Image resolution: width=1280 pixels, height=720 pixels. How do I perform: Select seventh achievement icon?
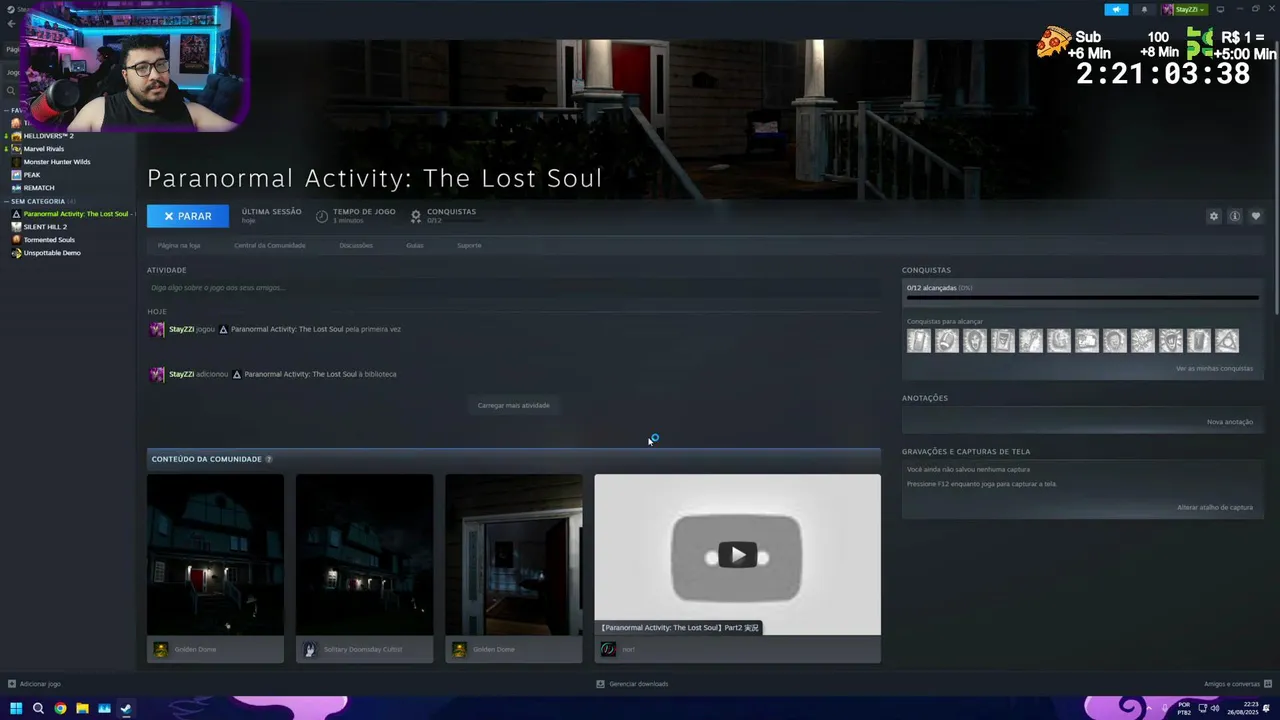click(1087, 341)
